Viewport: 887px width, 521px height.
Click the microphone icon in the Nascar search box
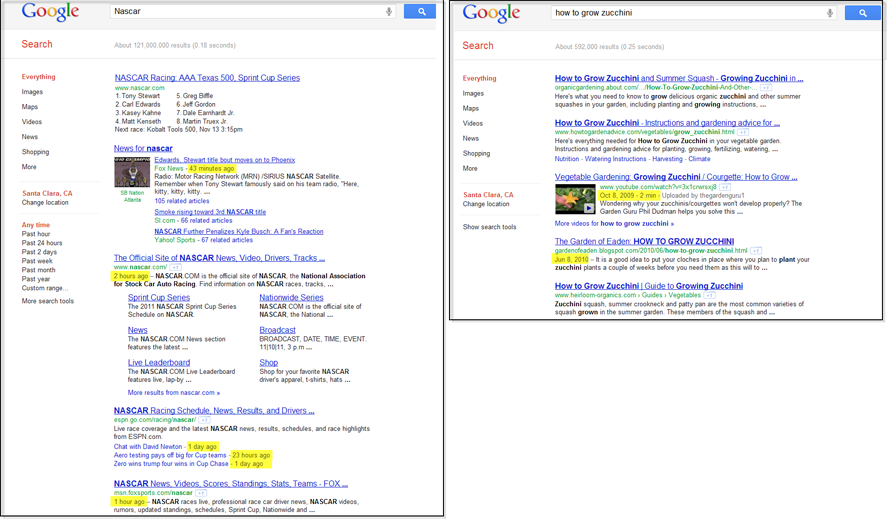point(389,11)
